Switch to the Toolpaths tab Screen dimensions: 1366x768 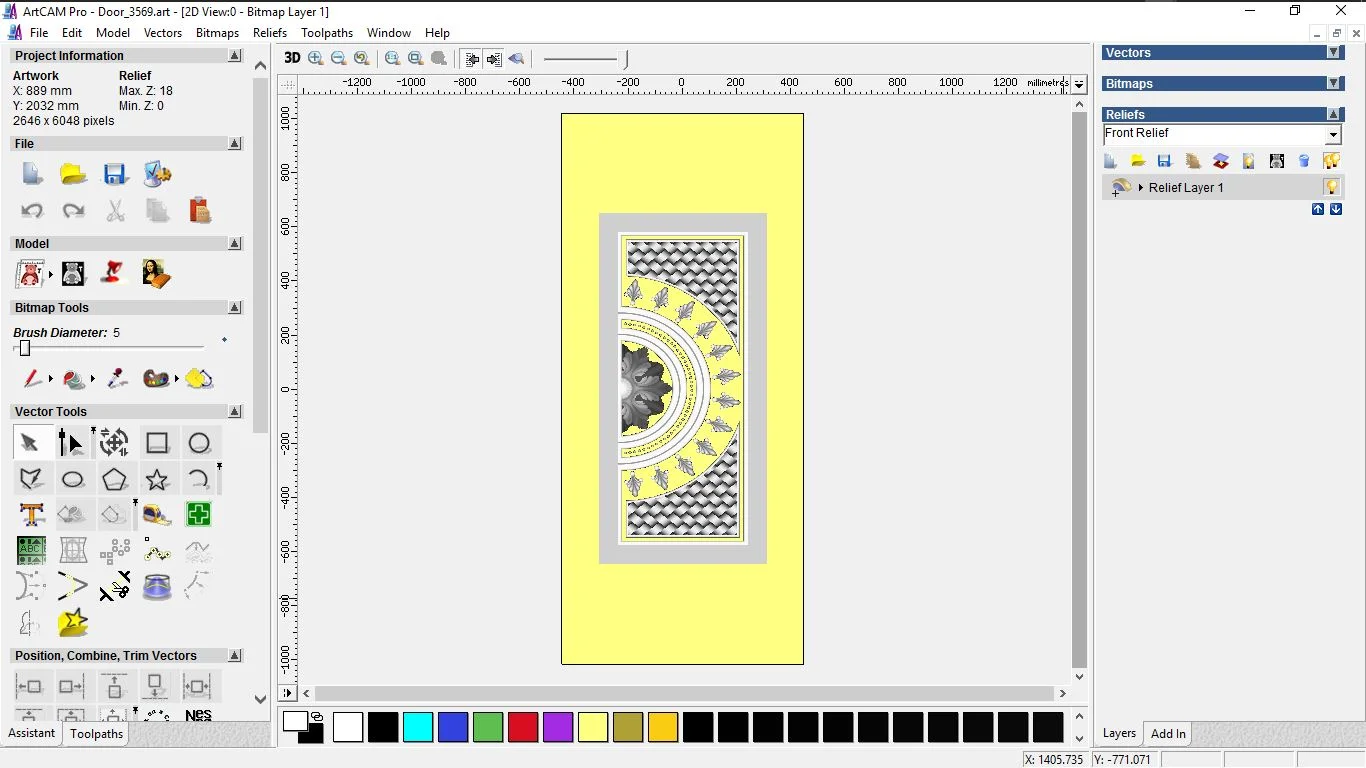(96, 734)
